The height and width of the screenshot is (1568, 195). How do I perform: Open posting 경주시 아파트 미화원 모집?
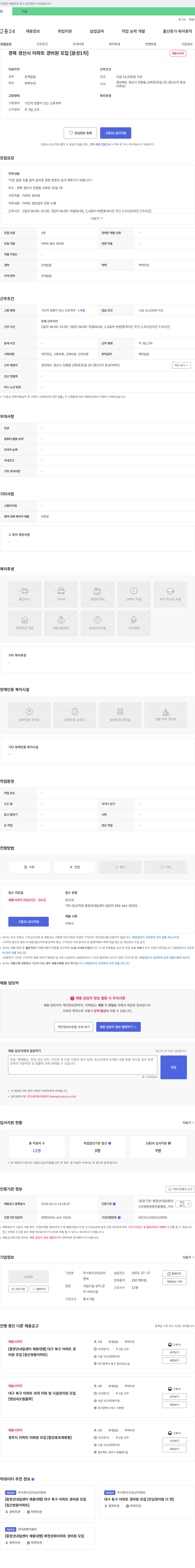tap(40, 1437)
